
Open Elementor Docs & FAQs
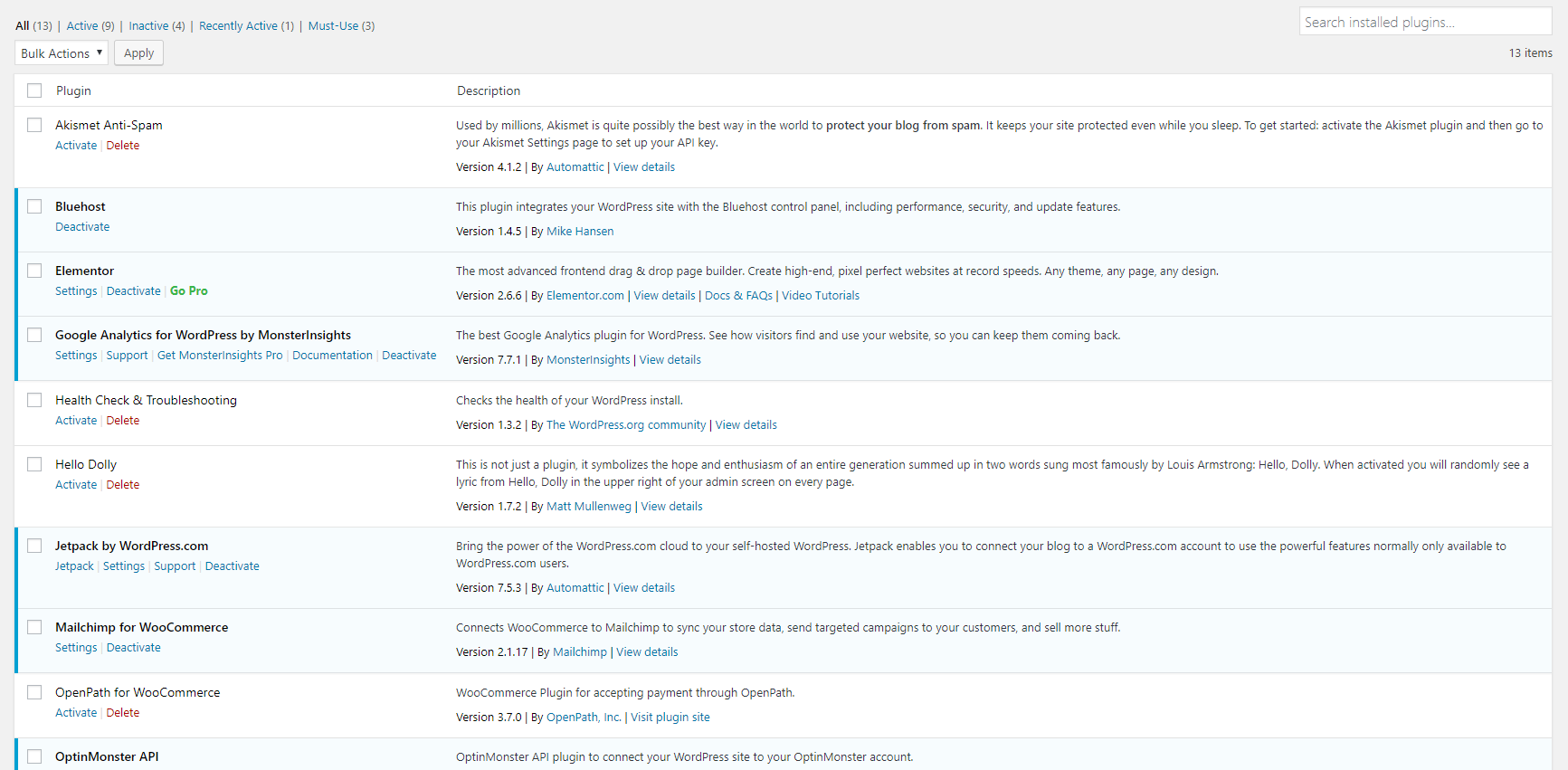tap(738, 296)
